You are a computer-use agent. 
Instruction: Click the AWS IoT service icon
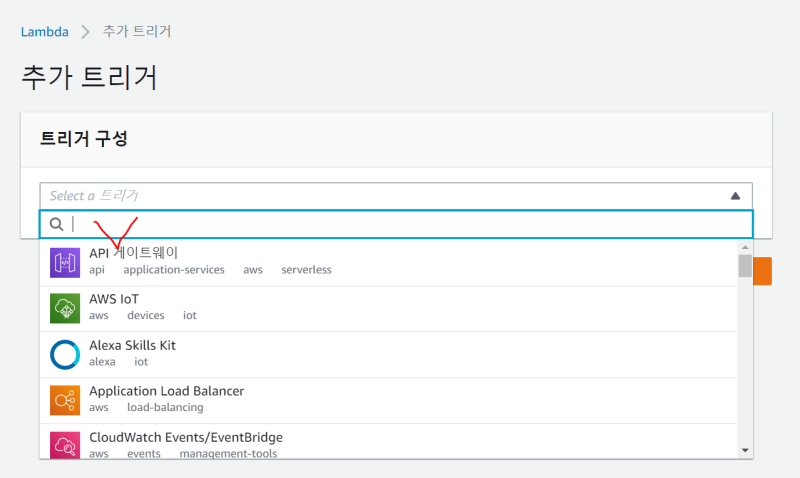pyautogui.click(x=65, y=308)
